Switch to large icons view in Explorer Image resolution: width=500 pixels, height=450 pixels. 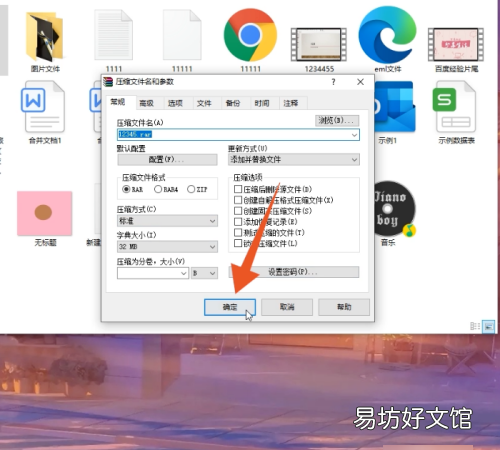pyautogui.click(x=489, y=326)
